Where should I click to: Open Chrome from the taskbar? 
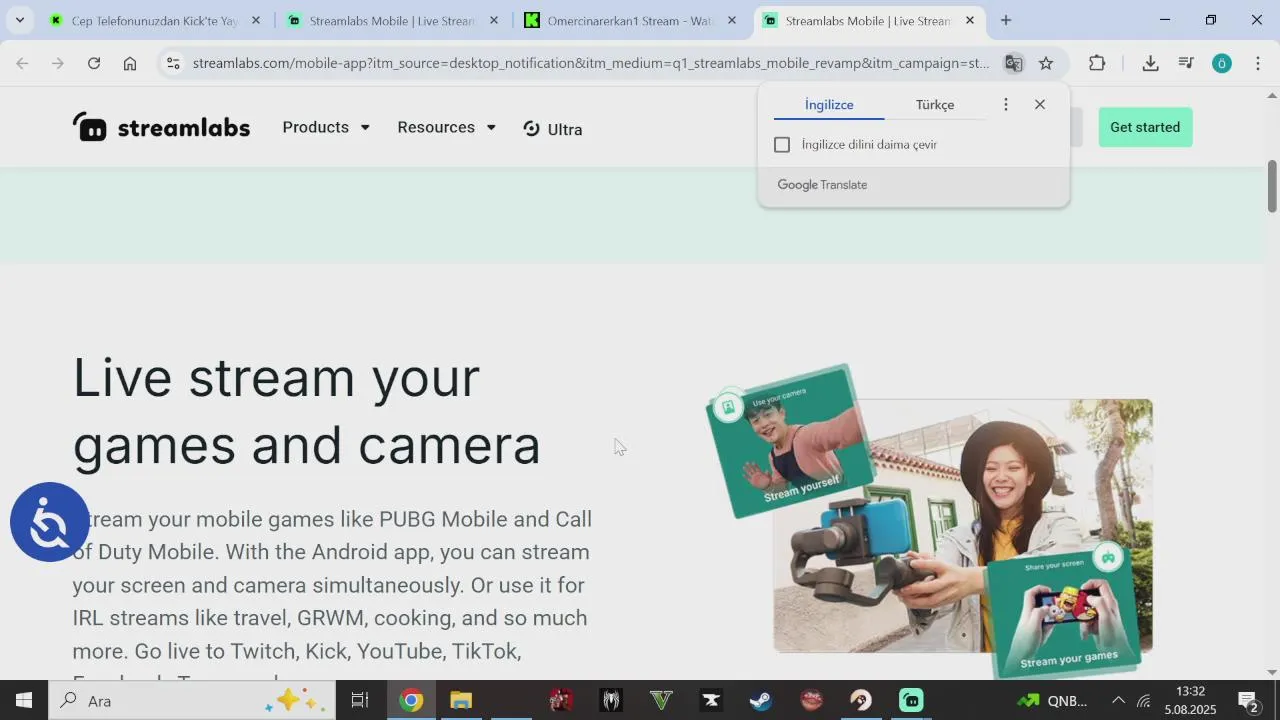click(x=411, y=700)
